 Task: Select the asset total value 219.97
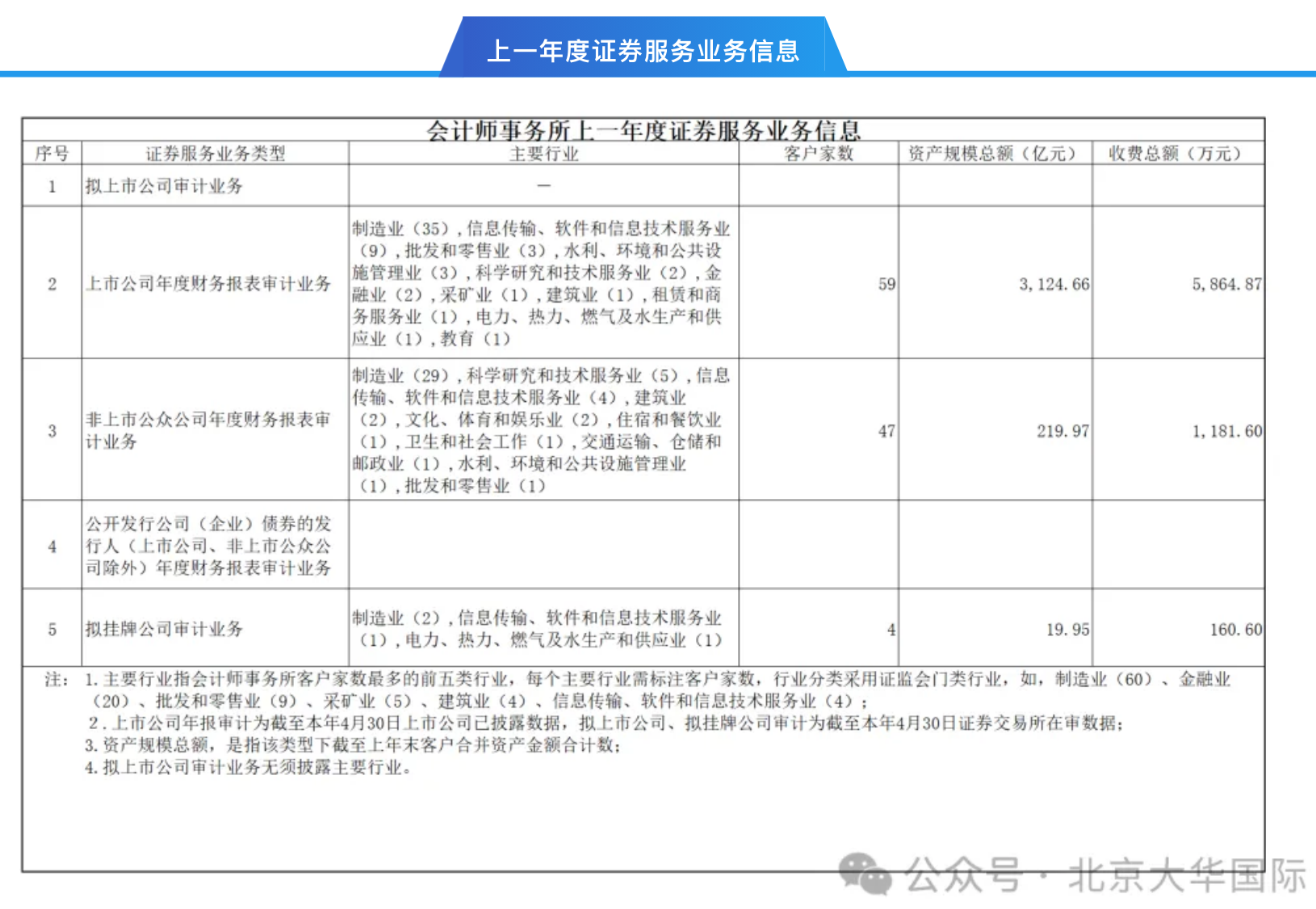click(1062, 431)
